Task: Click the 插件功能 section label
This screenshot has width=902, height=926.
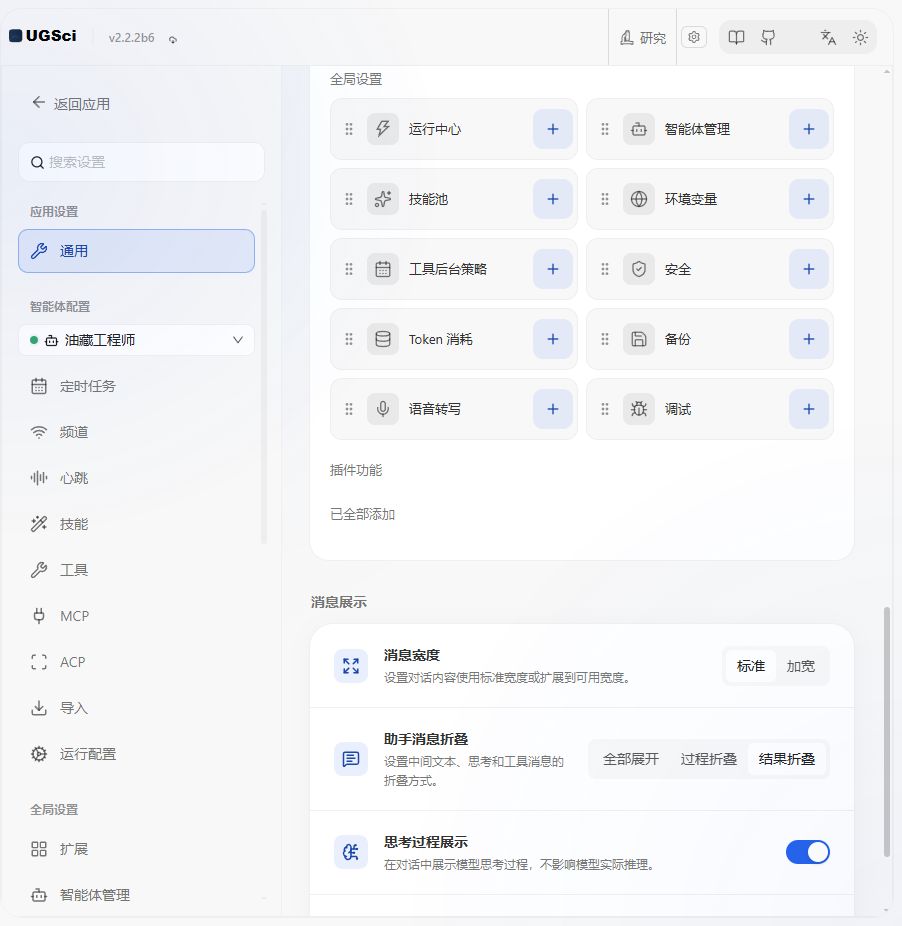Action: pyautogui.click(x=356, y=470)
